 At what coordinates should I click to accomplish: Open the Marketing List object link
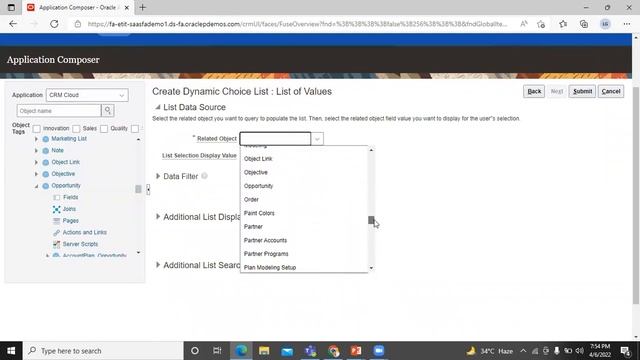(x=69, y=139)
